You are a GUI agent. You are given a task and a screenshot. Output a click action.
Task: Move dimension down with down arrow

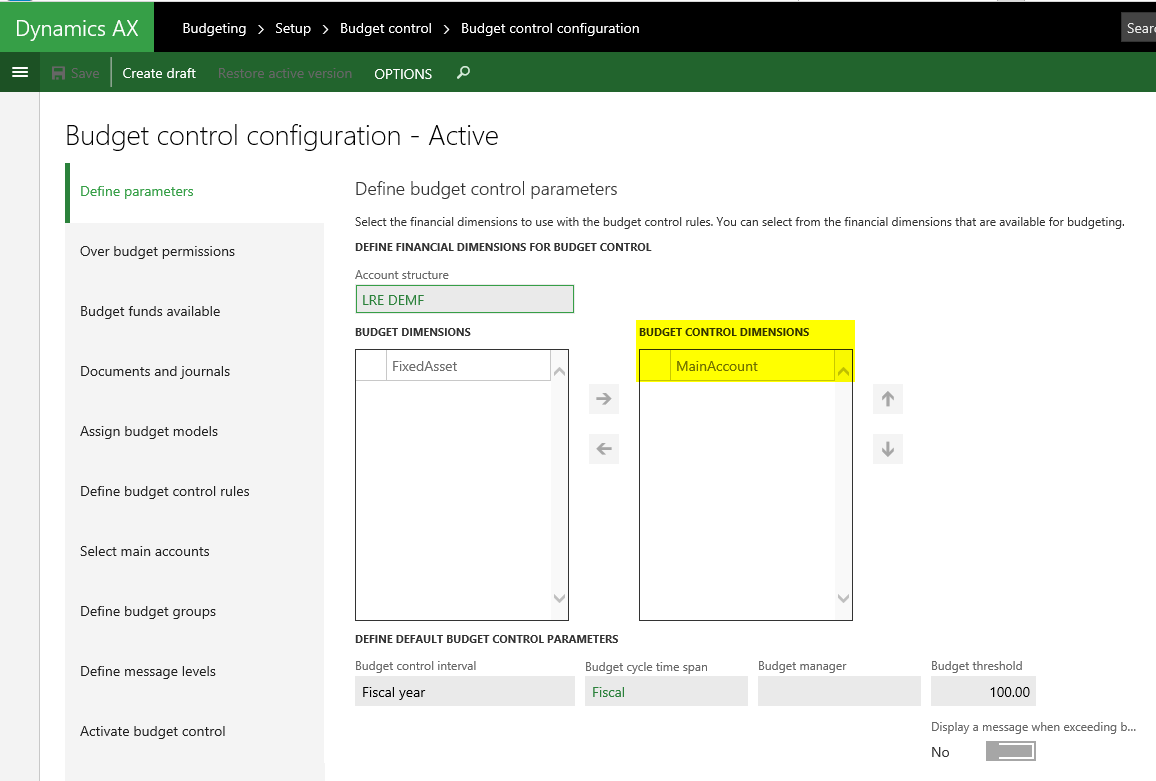(887, 449)
